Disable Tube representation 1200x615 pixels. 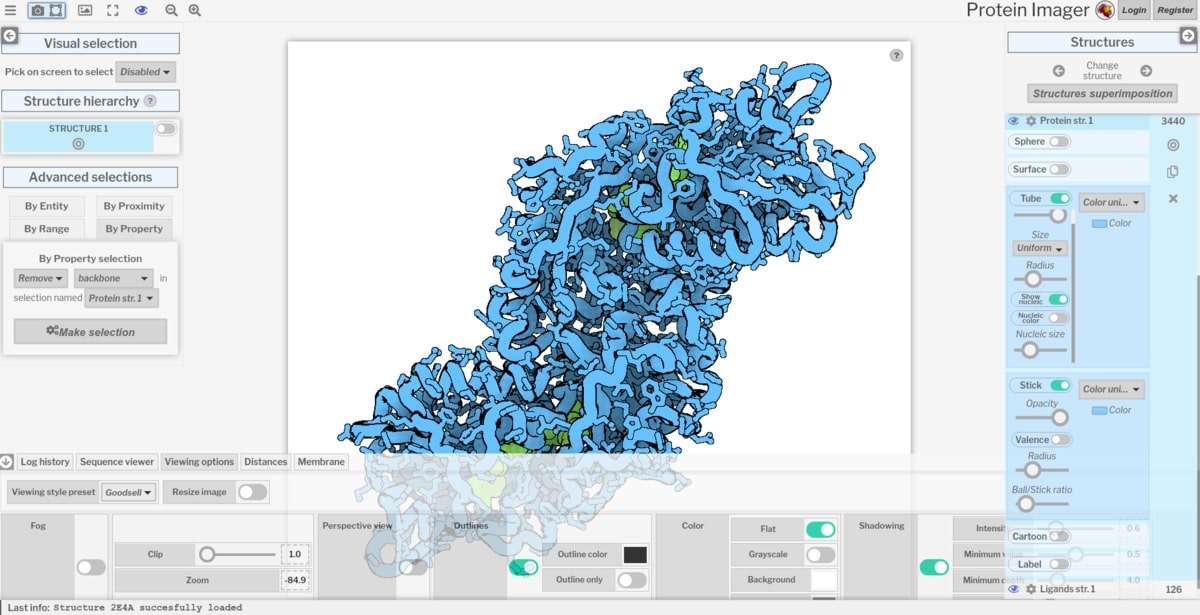[1059, 199]
